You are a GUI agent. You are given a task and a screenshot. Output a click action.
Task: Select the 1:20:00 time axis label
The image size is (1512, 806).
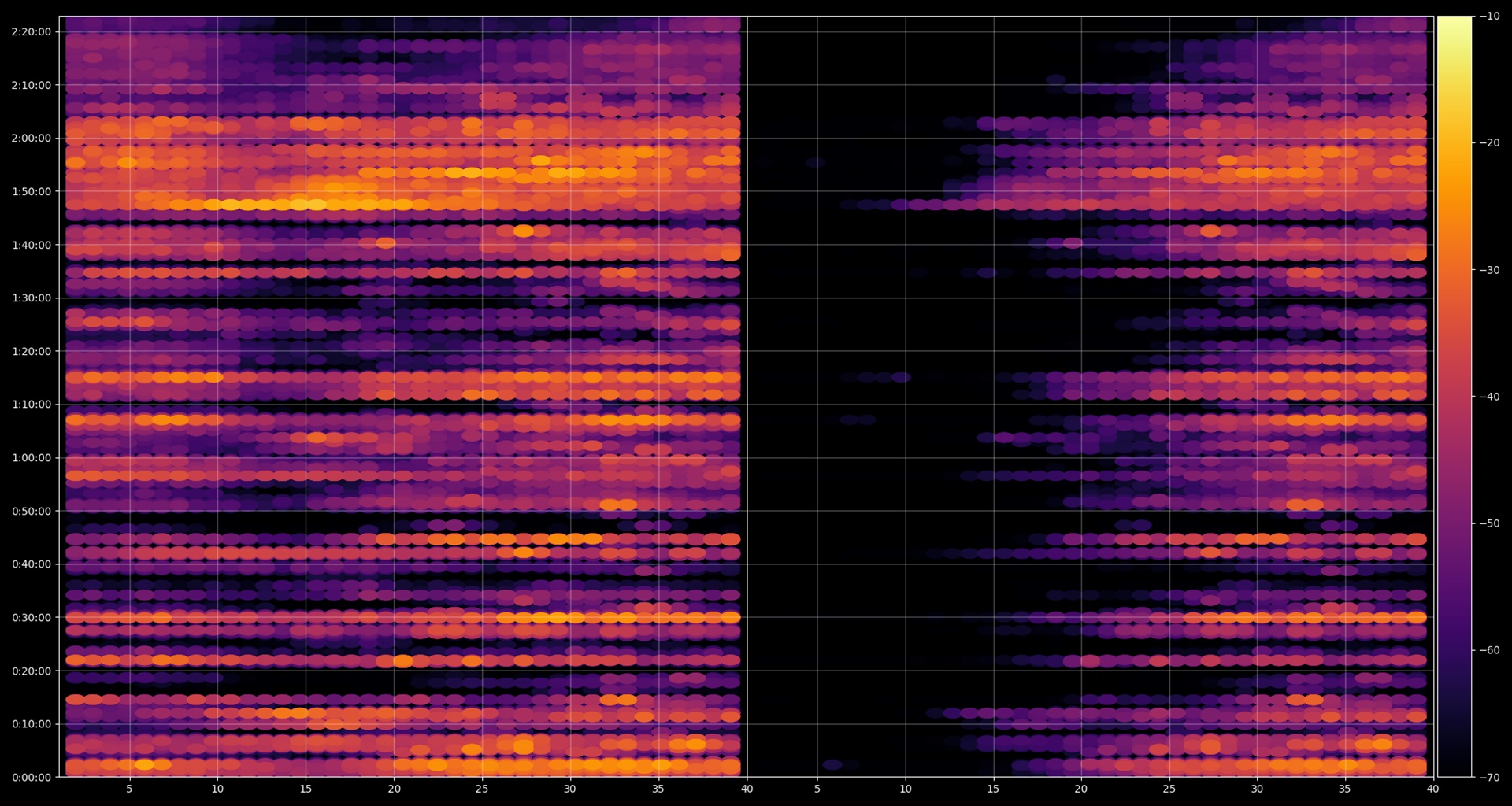(x=31, y=351)
